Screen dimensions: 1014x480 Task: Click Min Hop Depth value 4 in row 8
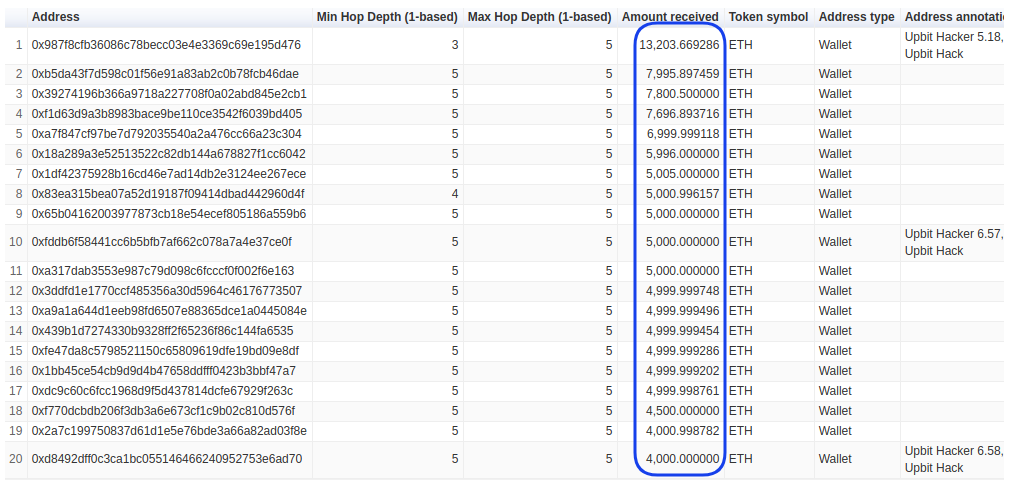(x=455, y=194)
